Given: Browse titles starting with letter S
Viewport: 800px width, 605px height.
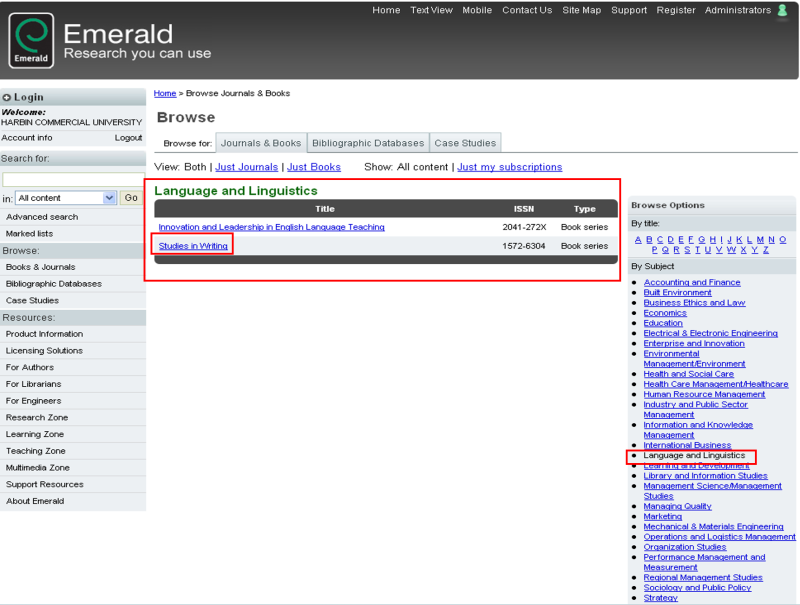Looking at the screenshot, I should tap(687, 250).
